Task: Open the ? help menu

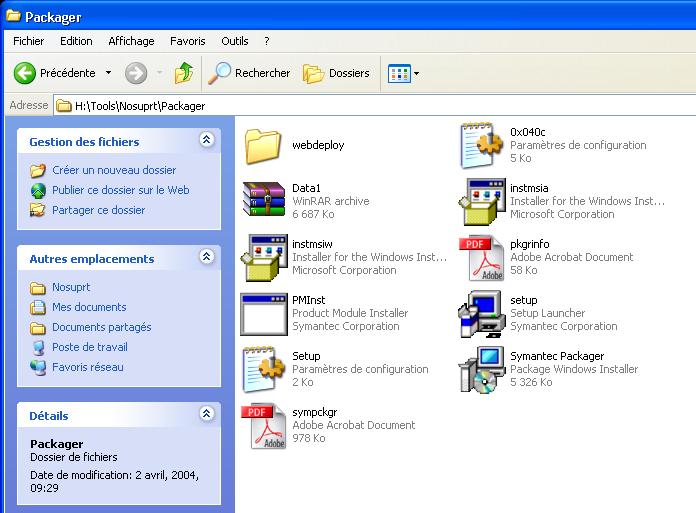Action: pos(266,41)
